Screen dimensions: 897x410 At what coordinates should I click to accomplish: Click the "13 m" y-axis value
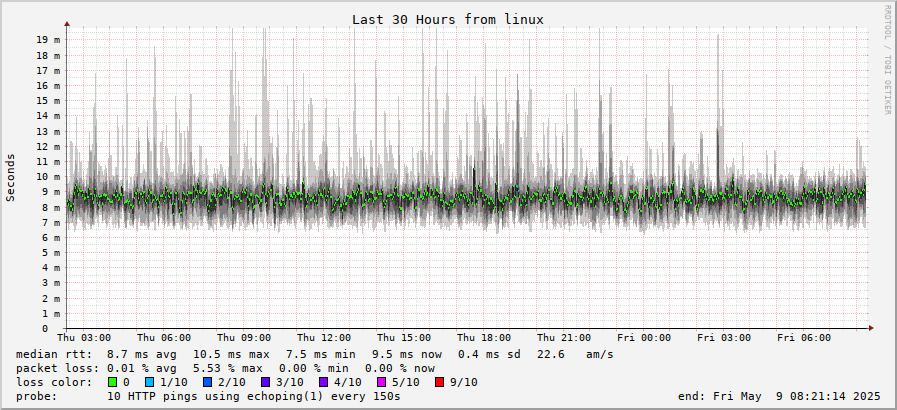click(x=48, y=132)
